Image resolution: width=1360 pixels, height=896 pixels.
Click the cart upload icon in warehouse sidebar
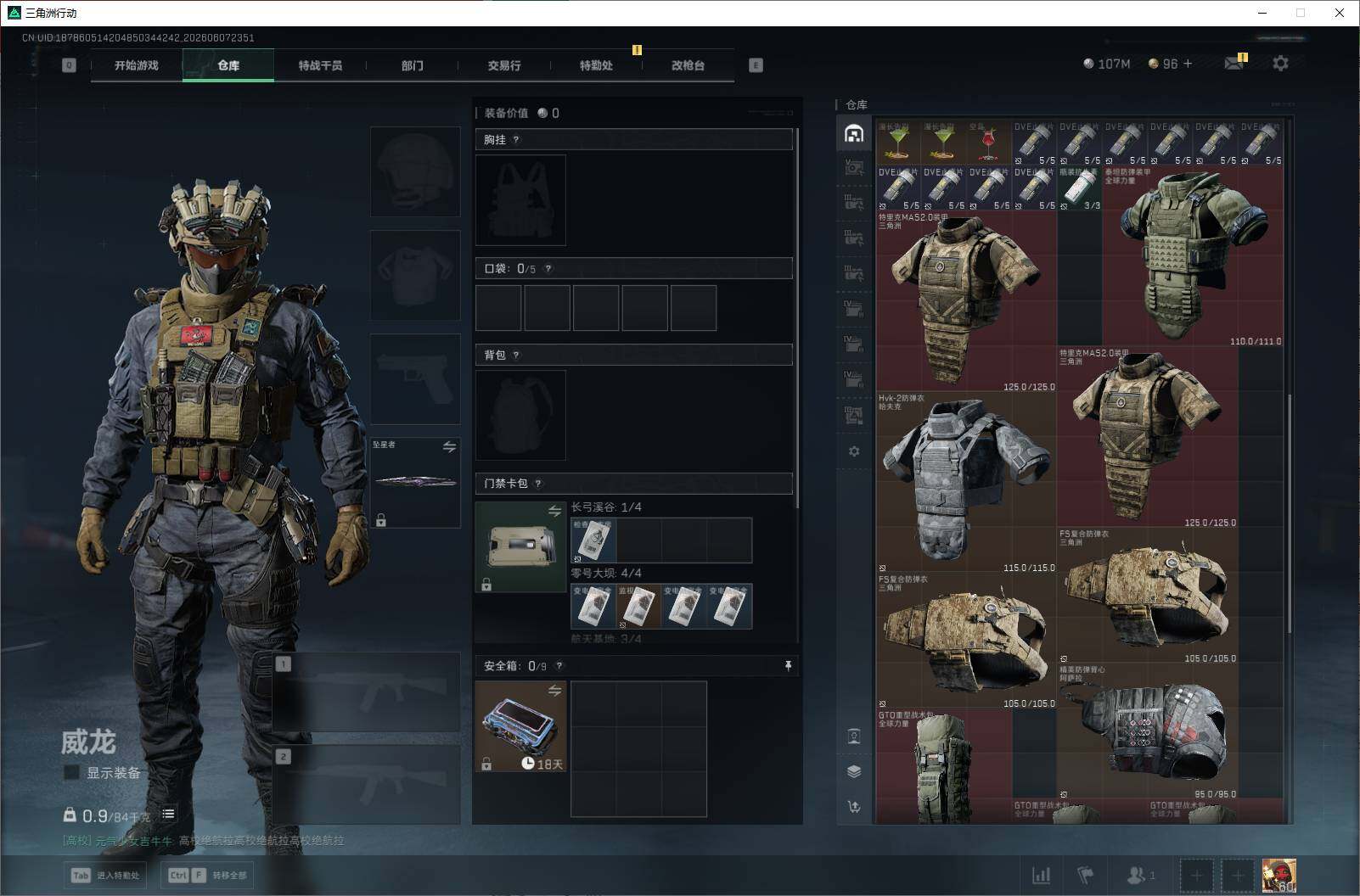coord(854,807)
